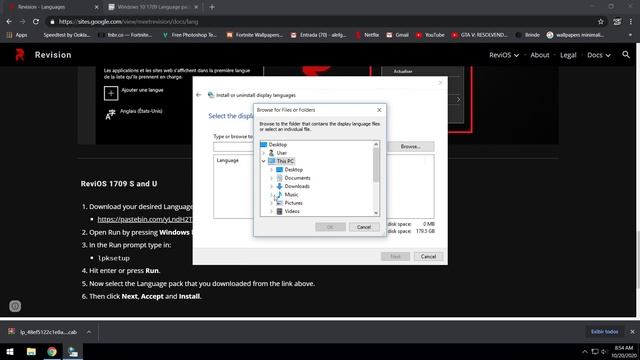Open Chrome from taskbar
Viewport: 640px width, 360px height.
(x=52, y=351)
